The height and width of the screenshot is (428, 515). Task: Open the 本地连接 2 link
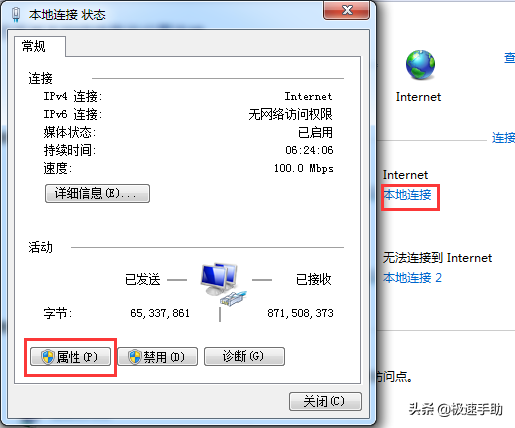pos(412,277)
